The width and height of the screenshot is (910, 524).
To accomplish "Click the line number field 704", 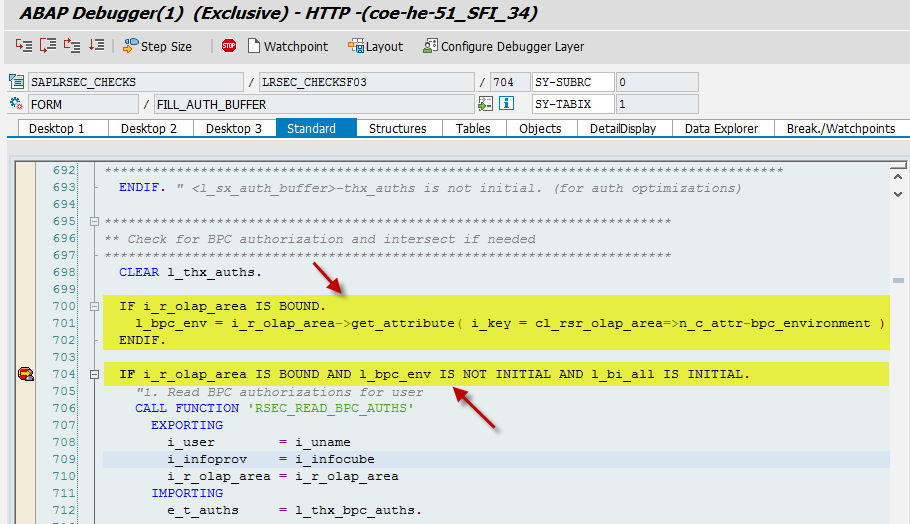I will 510,82.
